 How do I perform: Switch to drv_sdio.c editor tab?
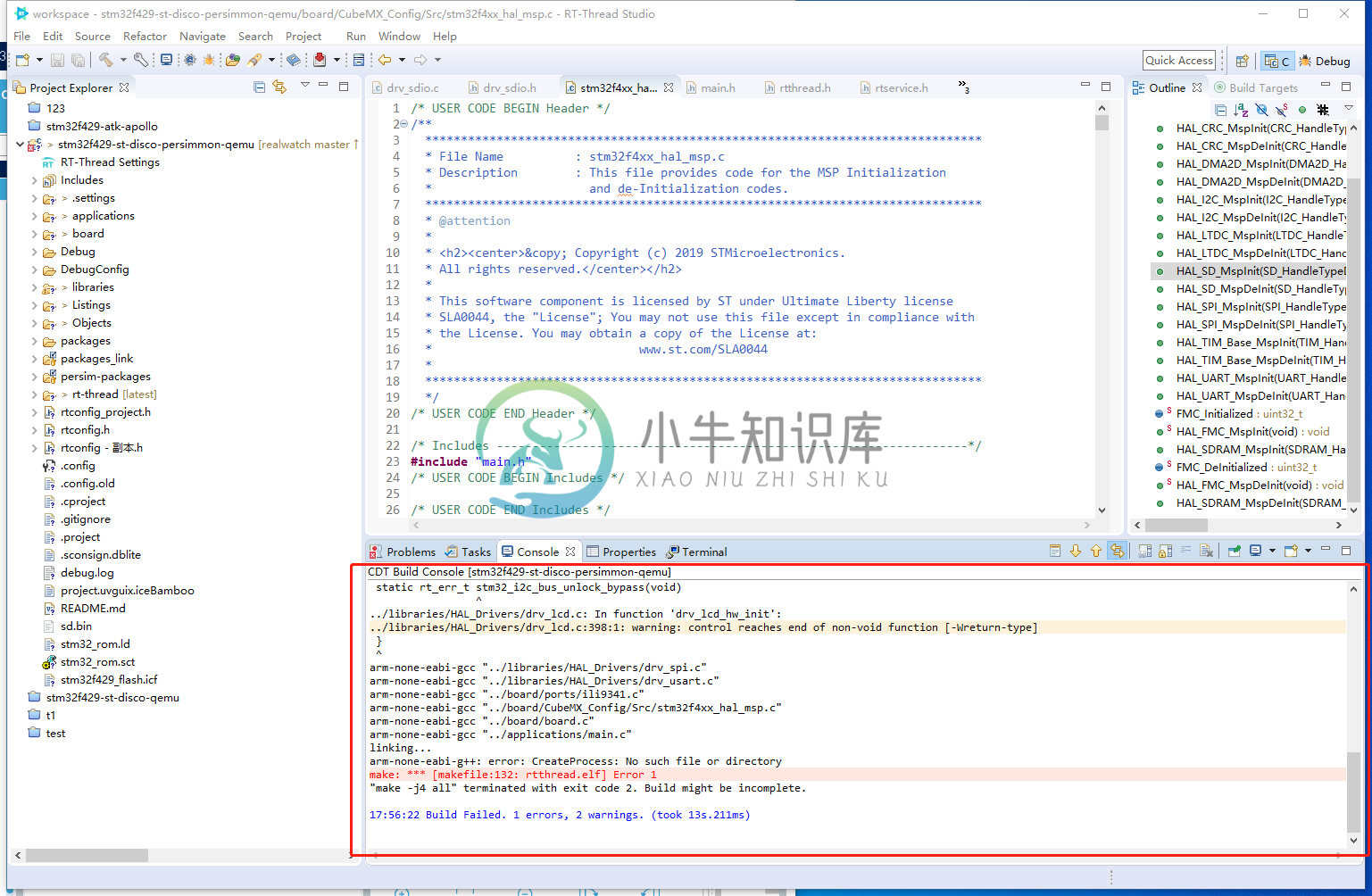click(x=406, y=87)
